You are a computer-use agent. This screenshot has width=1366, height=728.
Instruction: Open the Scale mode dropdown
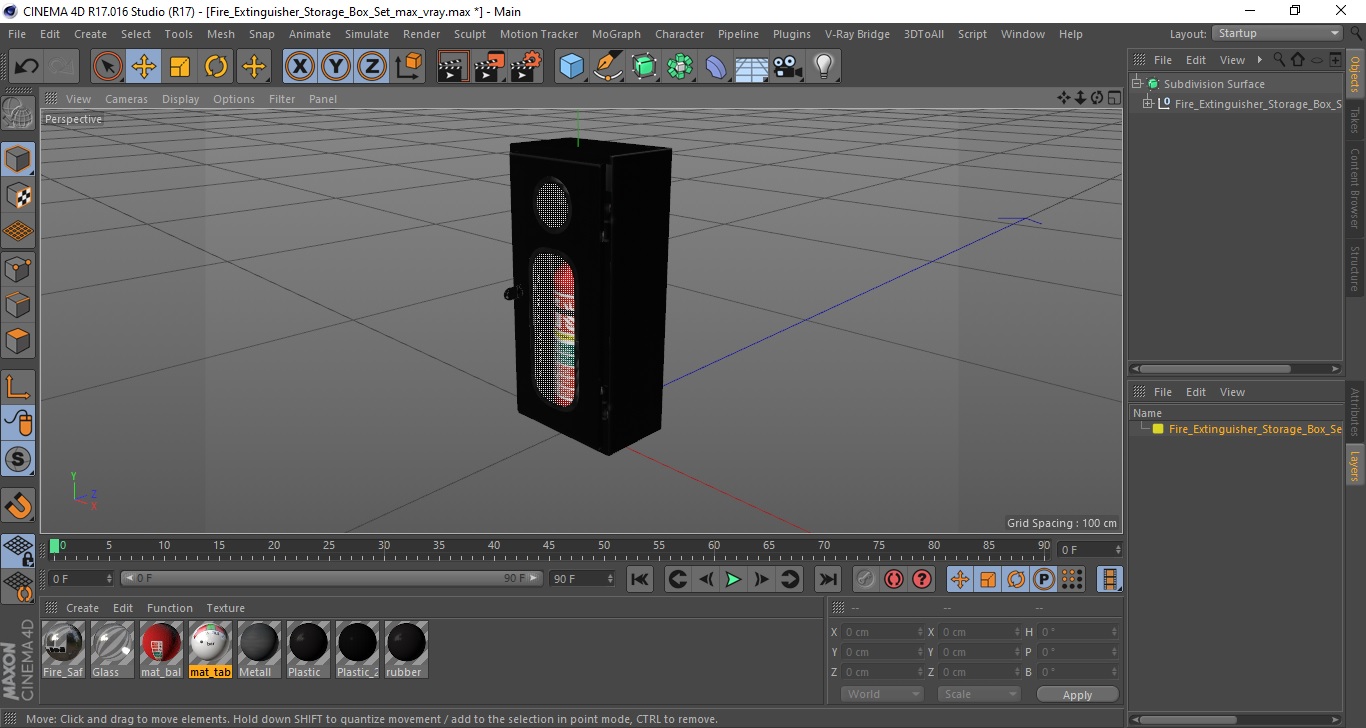point(978,694)
